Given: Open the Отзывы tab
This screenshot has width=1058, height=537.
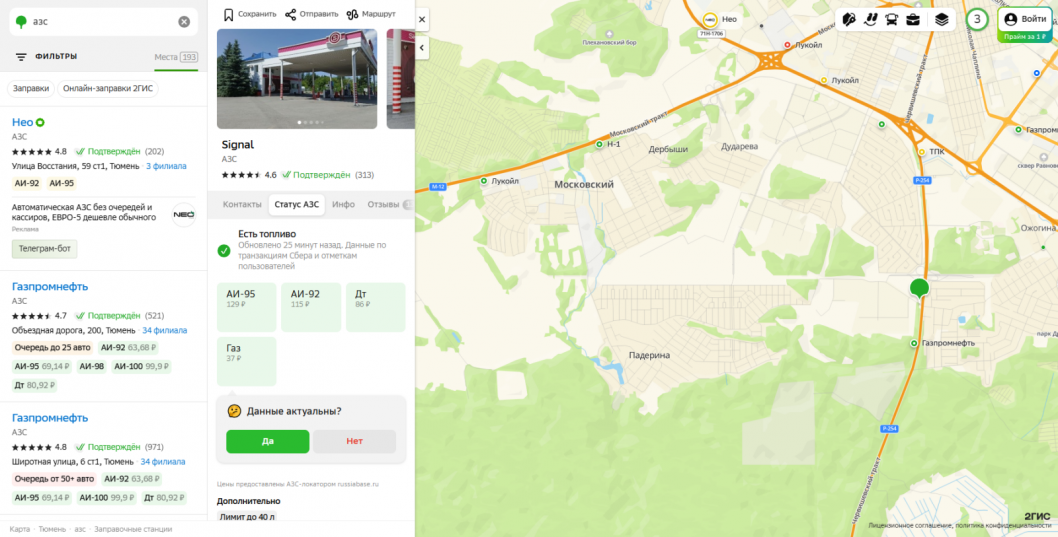Looking at the screenshot, I should pyautogui.click(x=383, y=204).
